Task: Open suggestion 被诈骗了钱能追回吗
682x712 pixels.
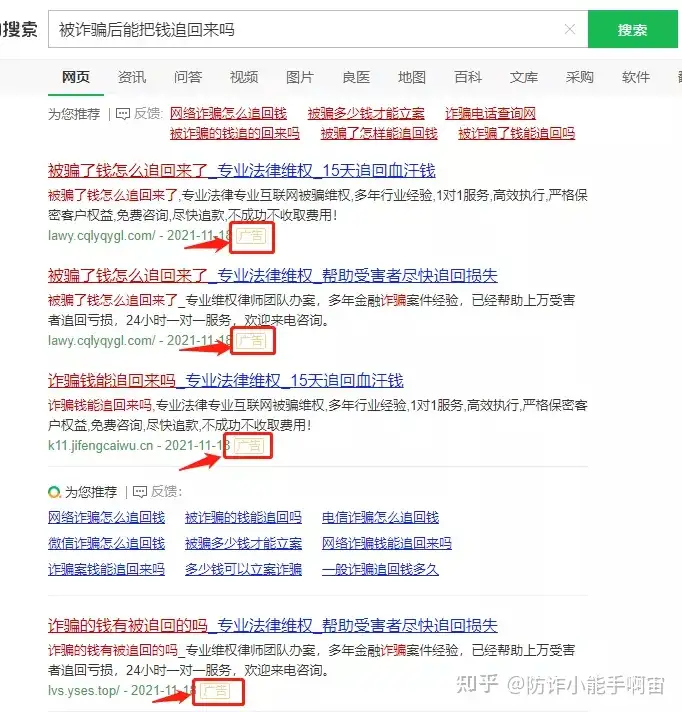Action: coord(517,134)
